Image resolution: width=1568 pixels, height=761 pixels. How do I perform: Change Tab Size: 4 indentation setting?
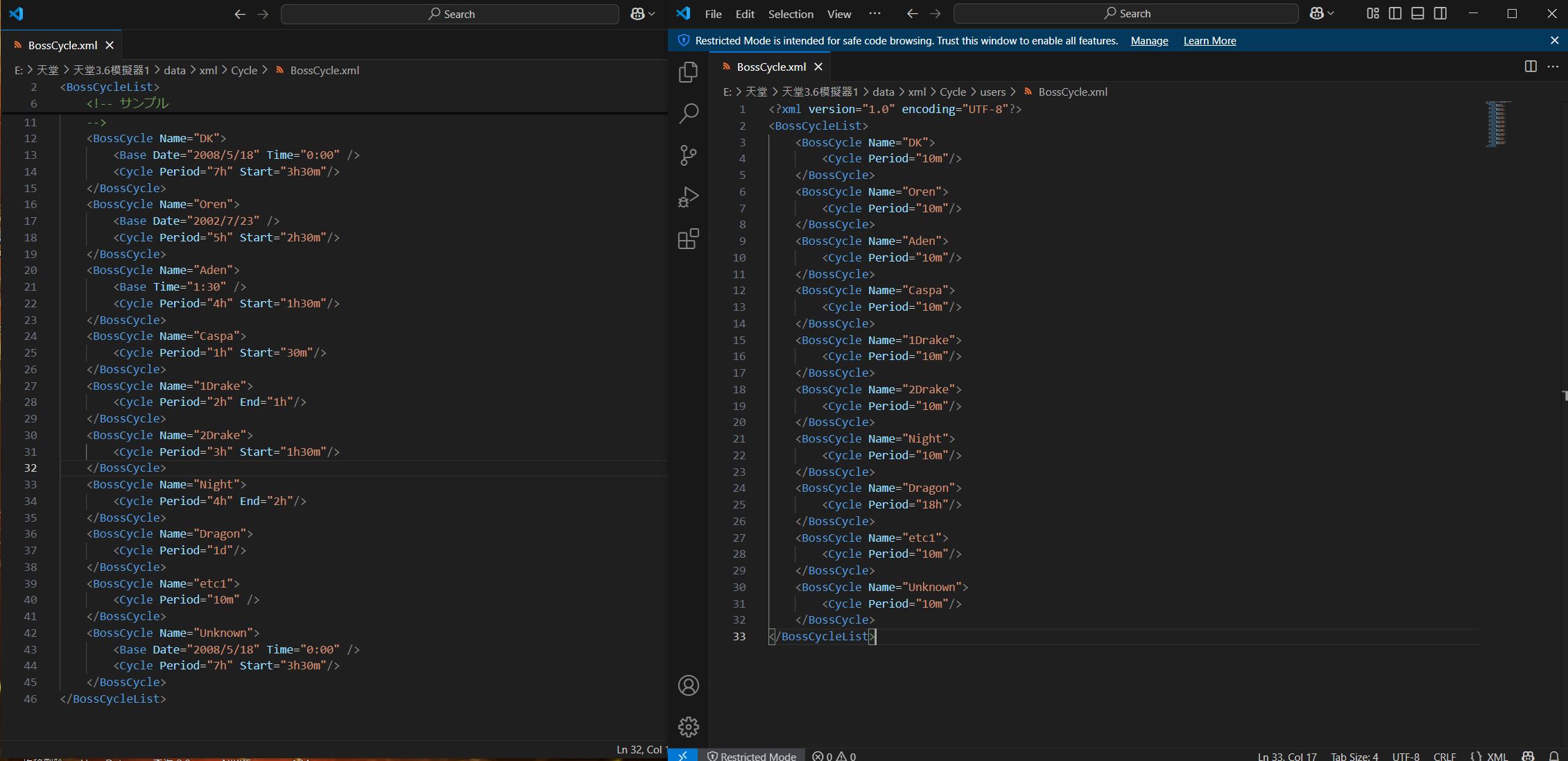1354,756
